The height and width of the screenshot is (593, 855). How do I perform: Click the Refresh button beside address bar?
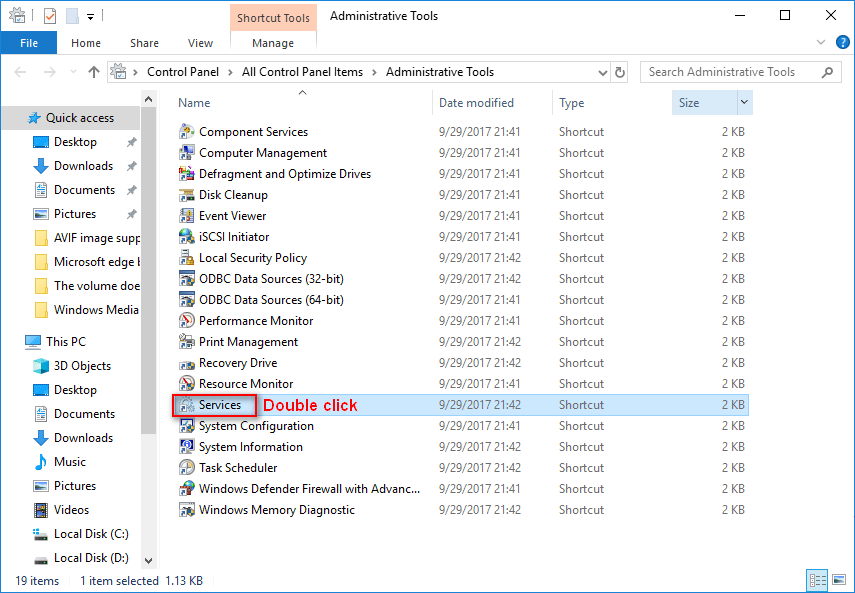click(x=620, y=72)
